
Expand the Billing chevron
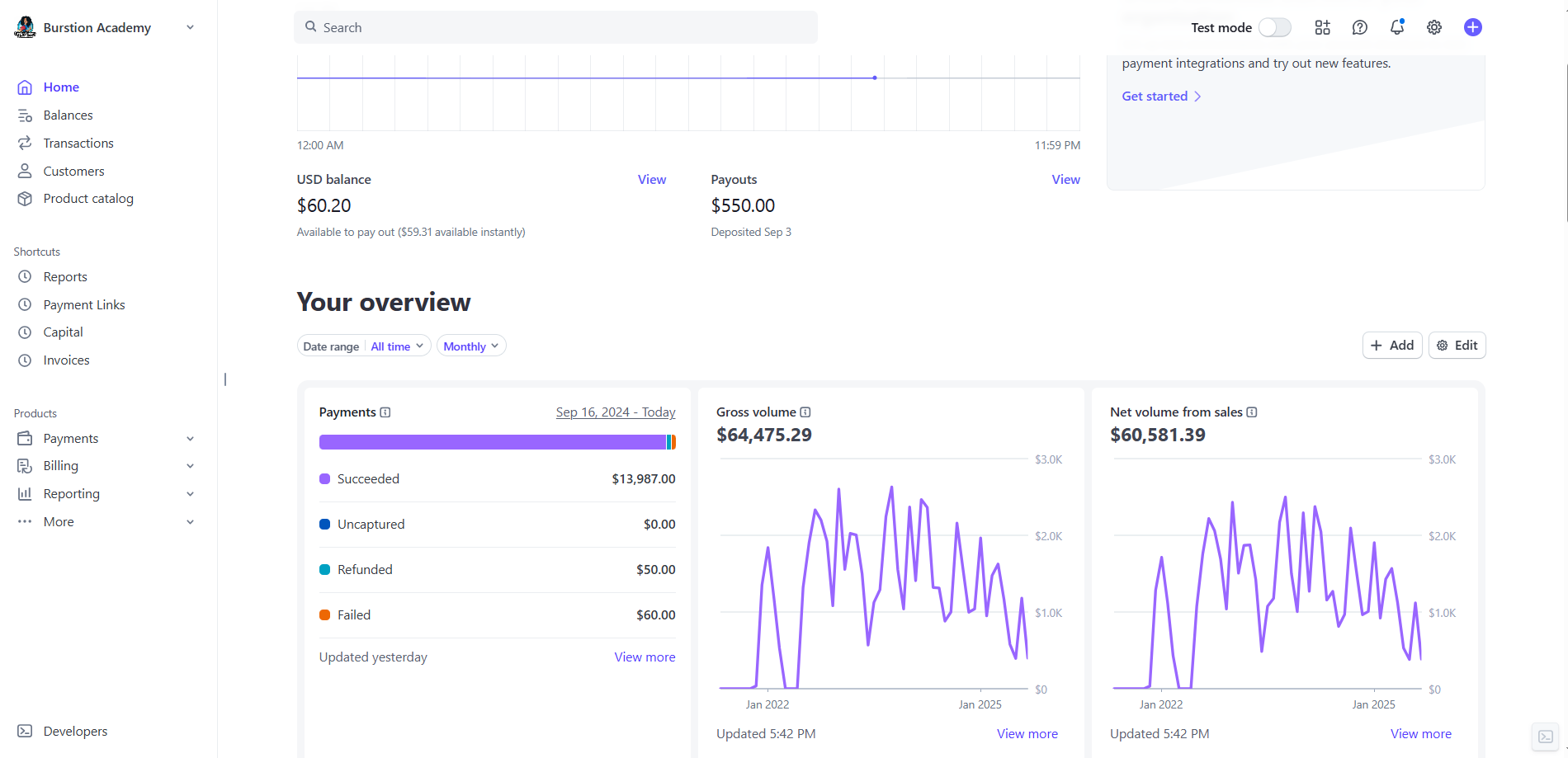[191, 466]
